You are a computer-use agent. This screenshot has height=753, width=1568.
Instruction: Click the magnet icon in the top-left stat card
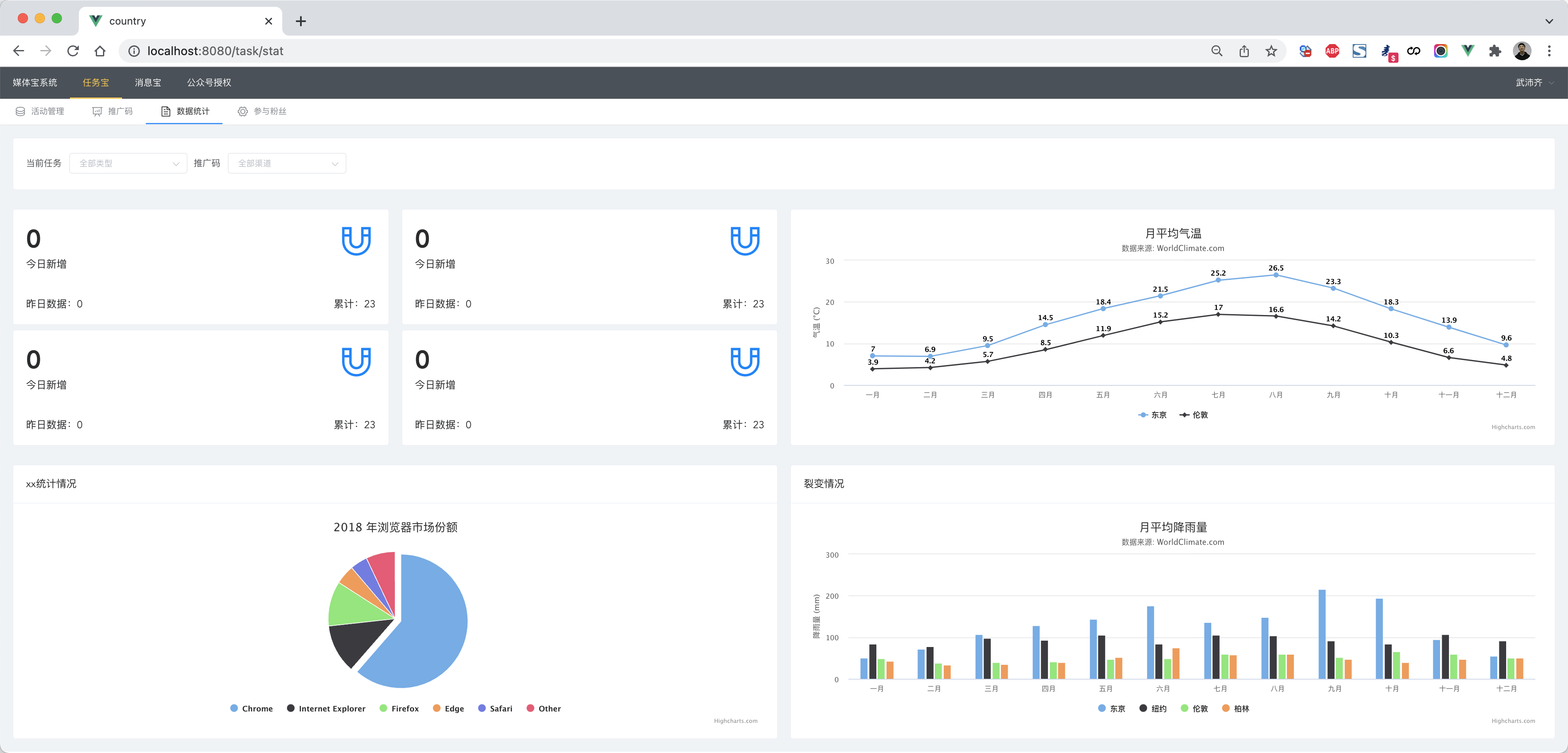pyautogui.click(x=356, y=241)
